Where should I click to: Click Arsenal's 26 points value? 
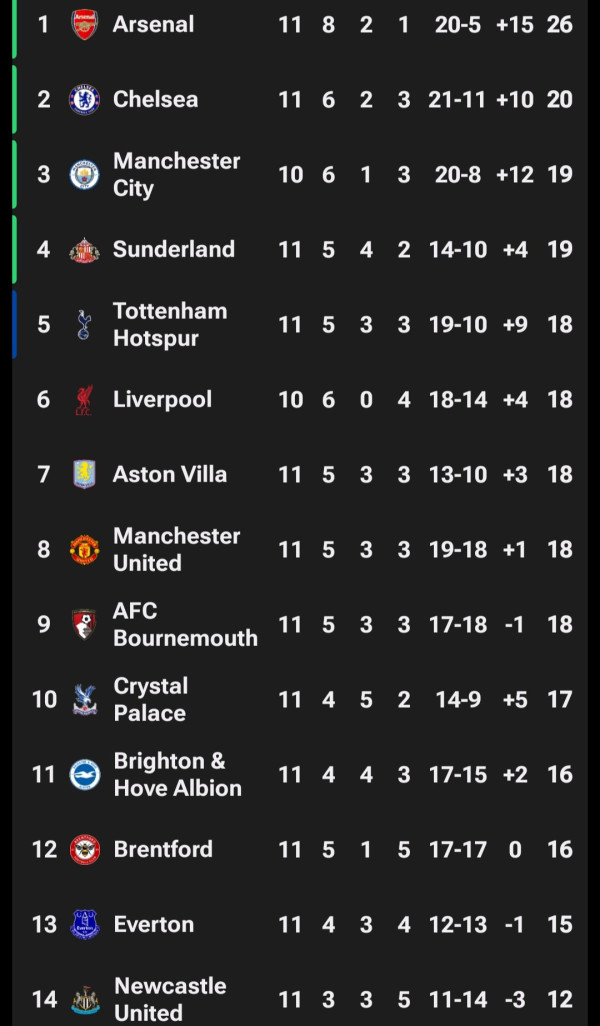coord(559,24)
